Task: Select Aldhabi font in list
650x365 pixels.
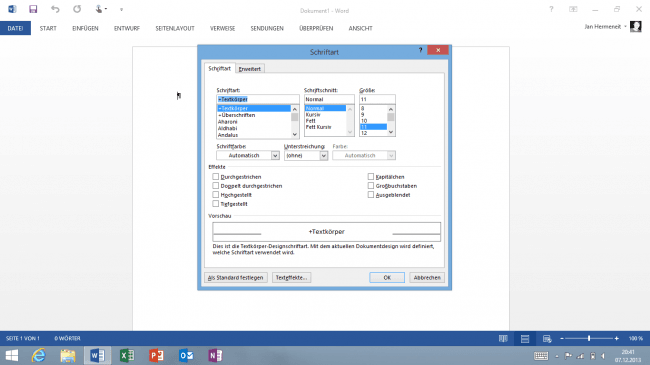Action: point(254,128)
